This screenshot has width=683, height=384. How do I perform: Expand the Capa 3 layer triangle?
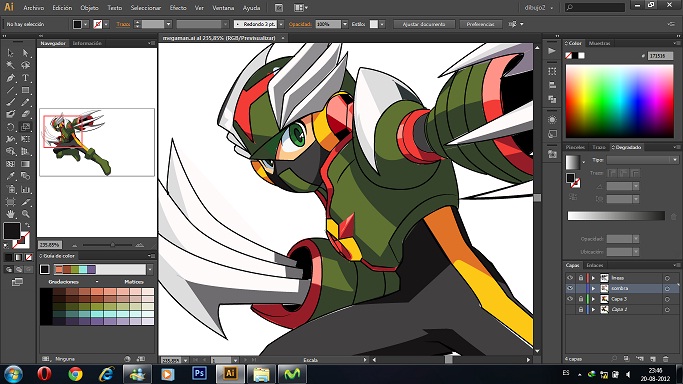(593, 299)
